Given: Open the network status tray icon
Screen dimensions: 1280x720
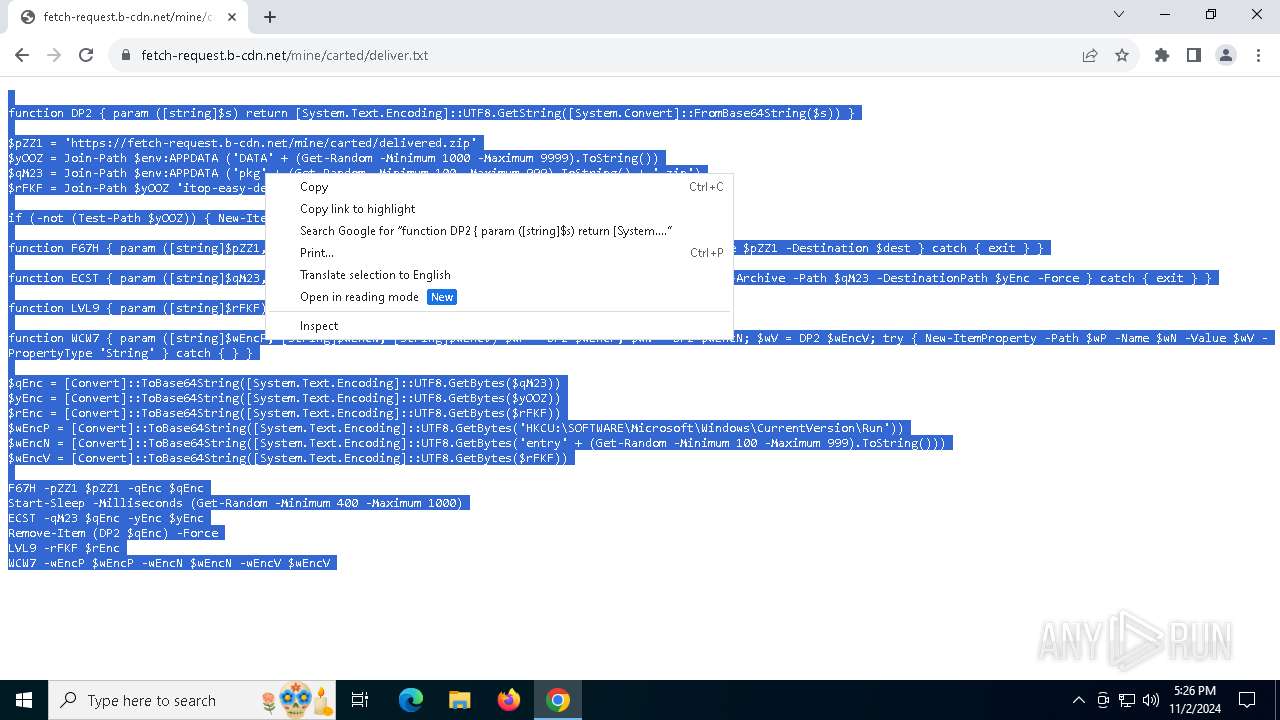Looking at the screenshot, I should (x=1127, y=700).
